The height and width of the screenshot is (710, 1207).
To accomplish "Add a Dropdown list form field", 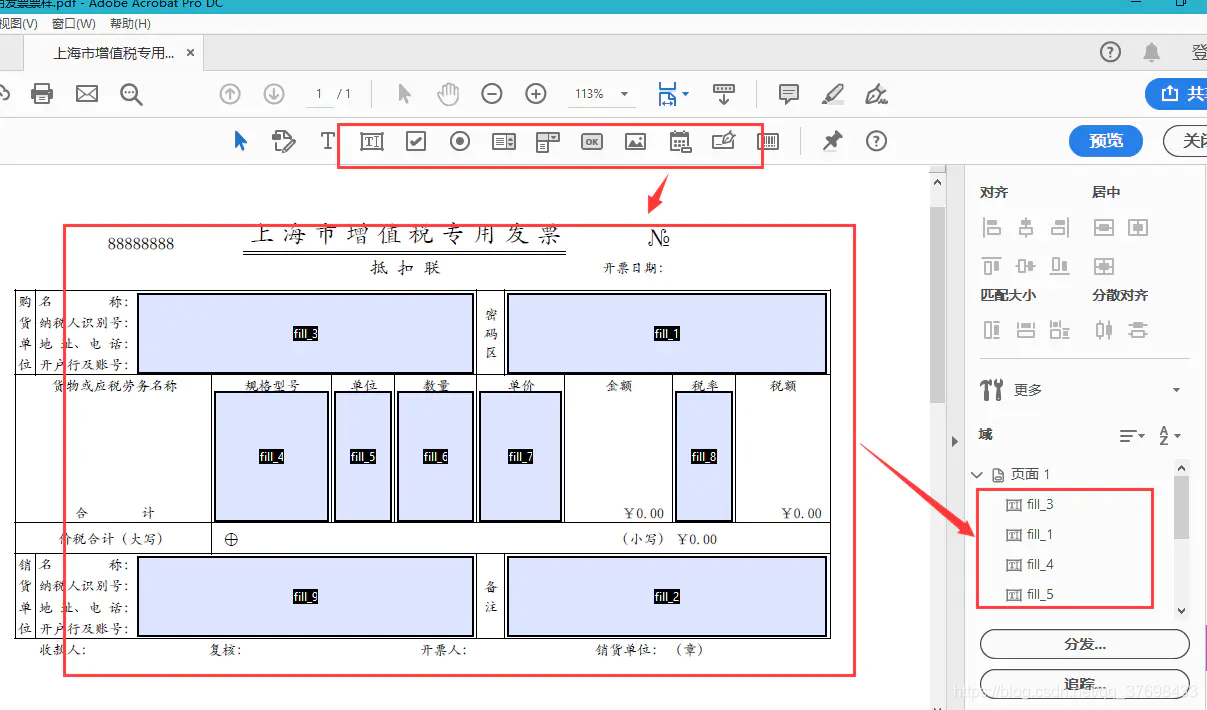I will coord(547,141).
